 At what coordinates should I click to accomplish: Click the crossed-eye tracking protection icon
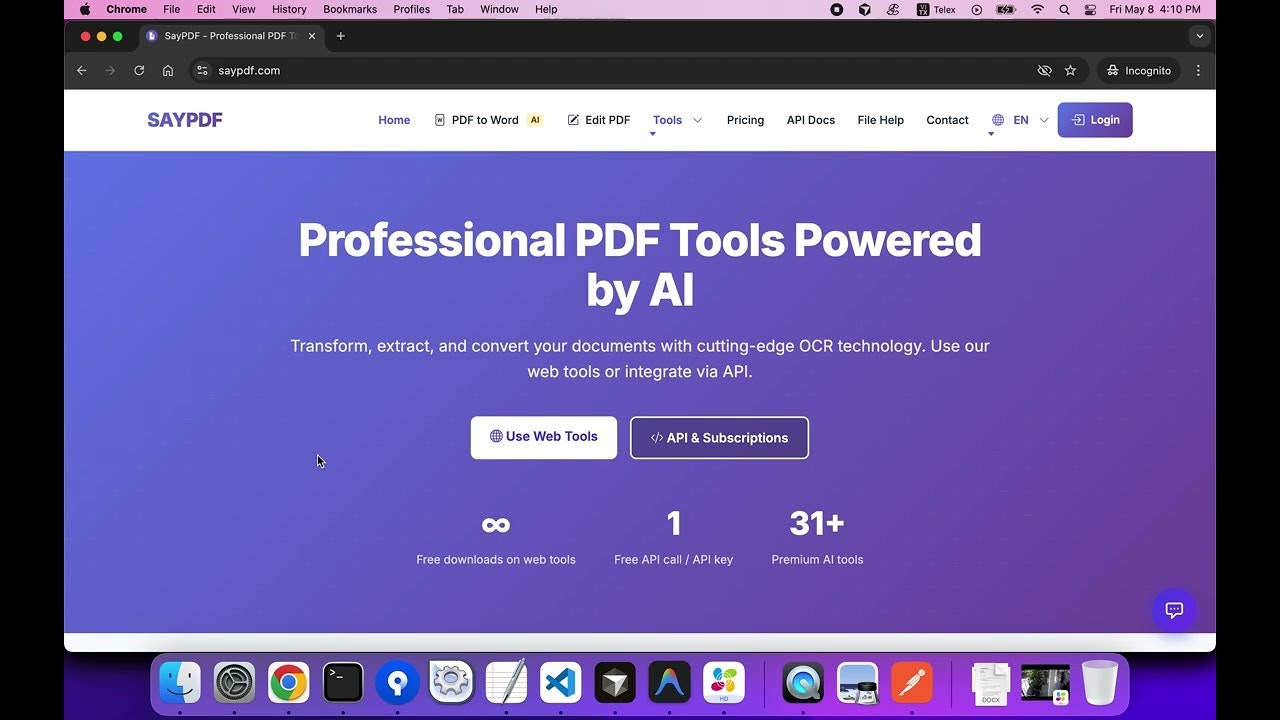click(x=1044, y=71)
